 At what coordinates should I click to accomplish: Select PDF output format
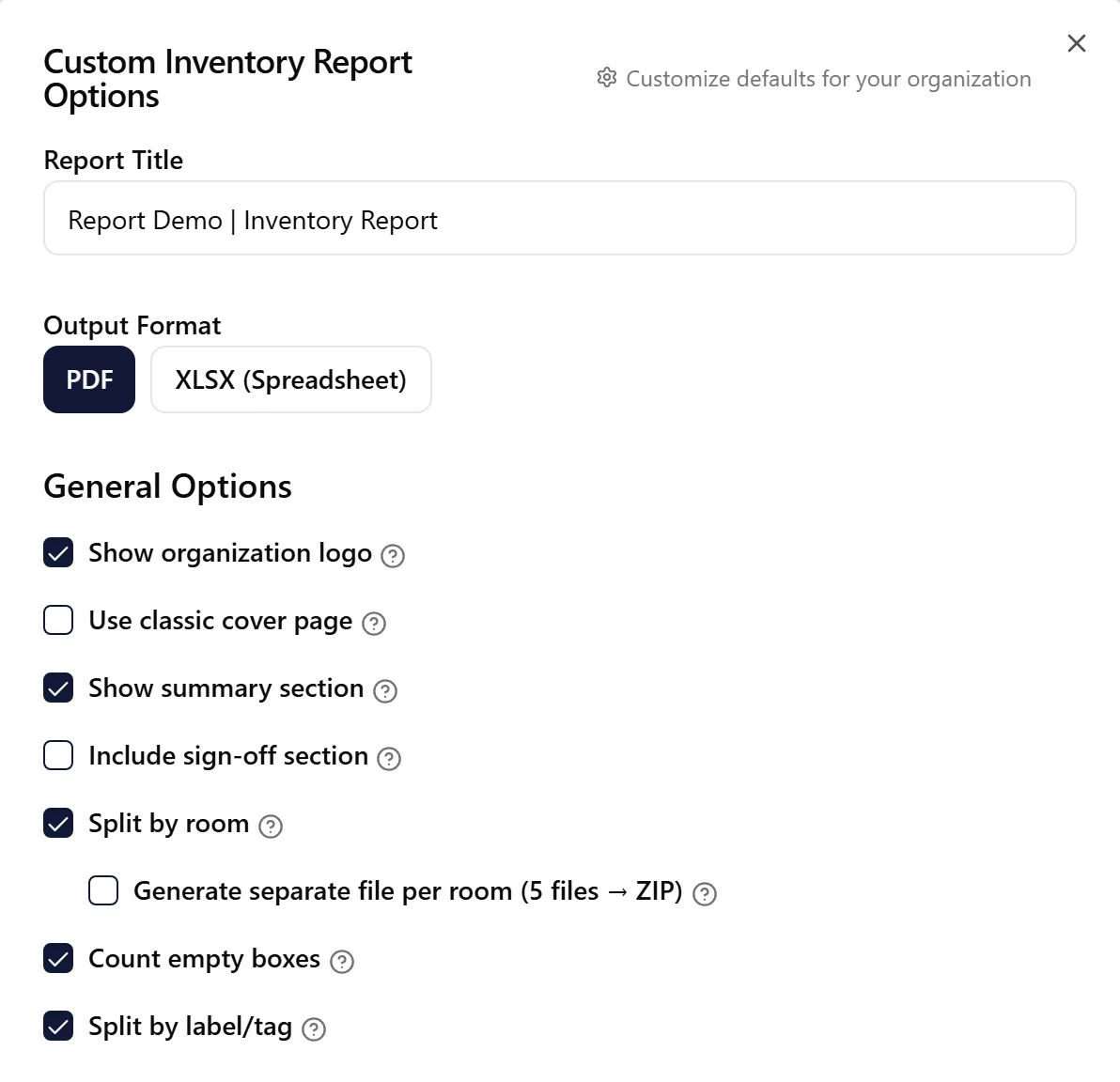[89, 379]
